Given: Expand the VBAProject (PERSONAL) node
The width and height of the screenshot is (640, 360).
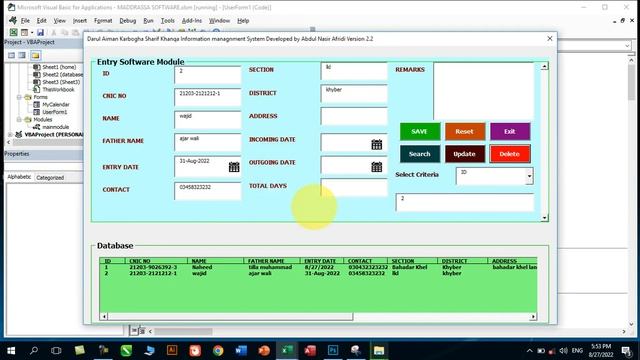Looking at the screenshot, I should (x=10, y=134).
